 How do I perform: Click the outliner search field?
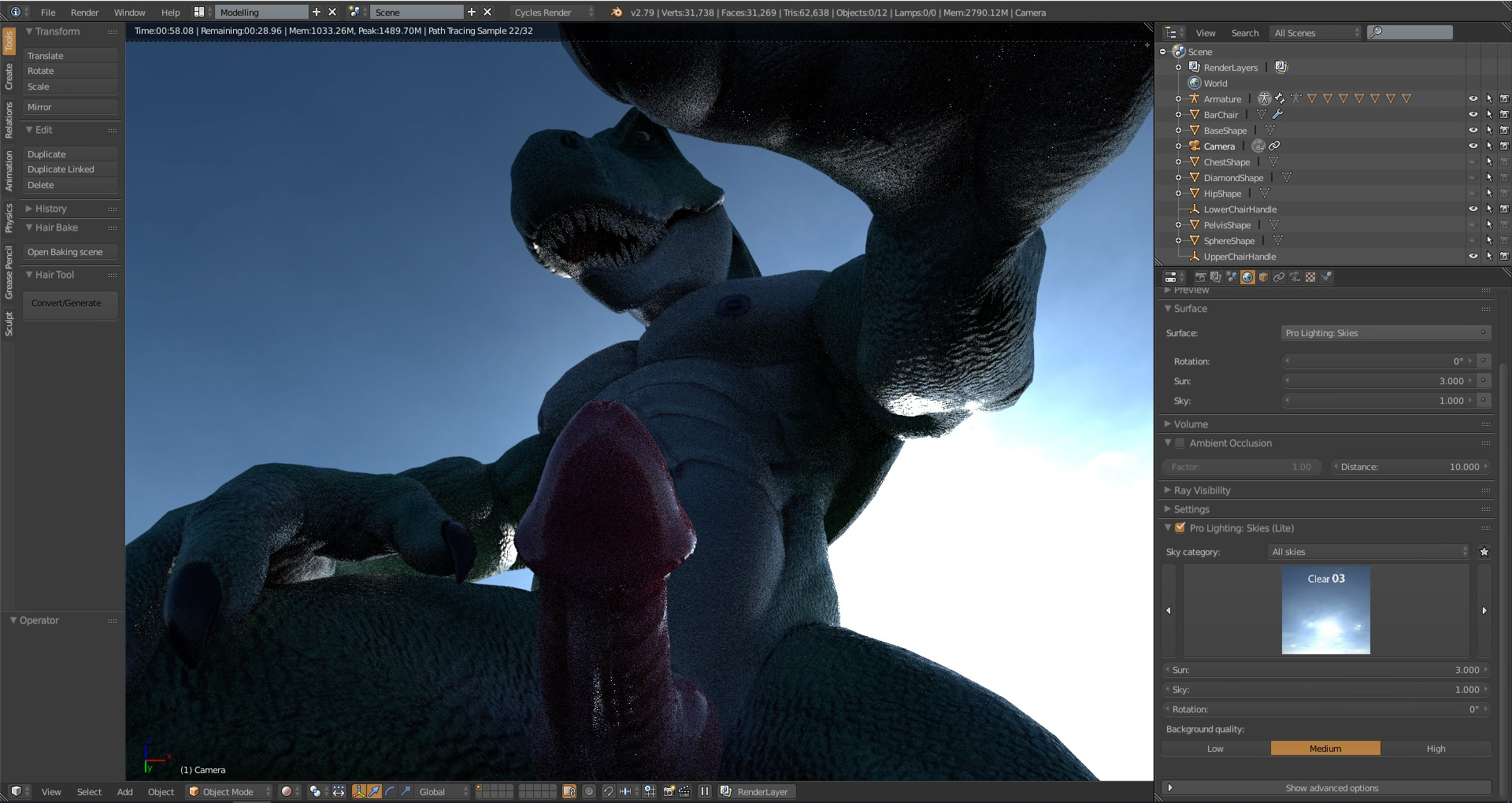click(1410, 32)
